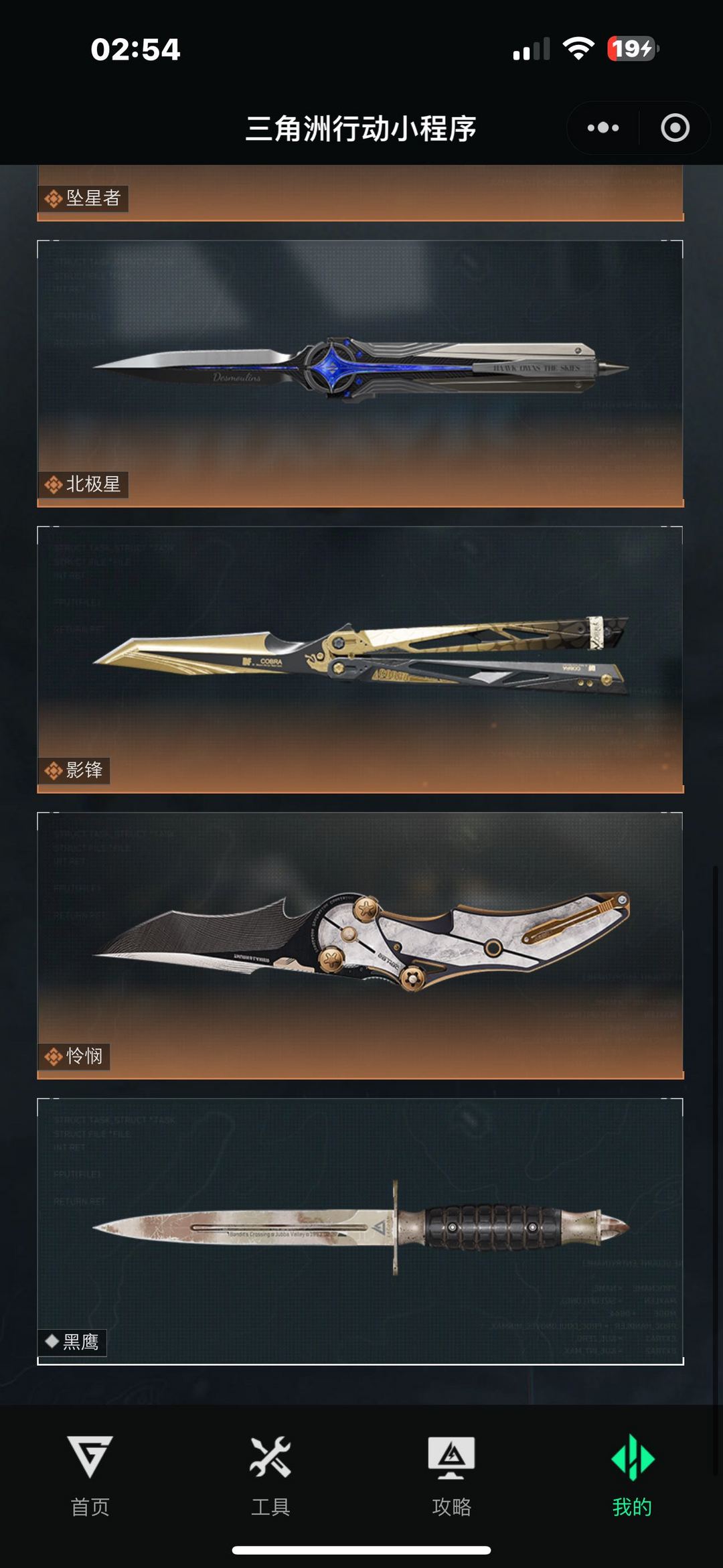Click the 黑鹰 name label

click(81, 1342)
